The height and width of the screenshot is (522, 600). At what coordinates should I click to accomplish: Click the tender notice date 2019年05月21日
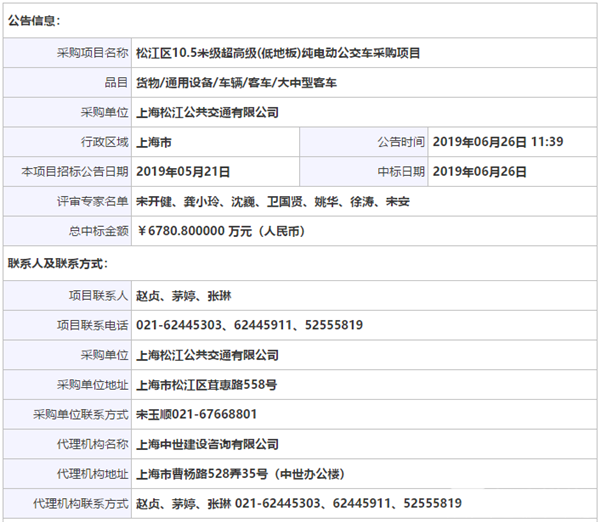tap(183, 171)
